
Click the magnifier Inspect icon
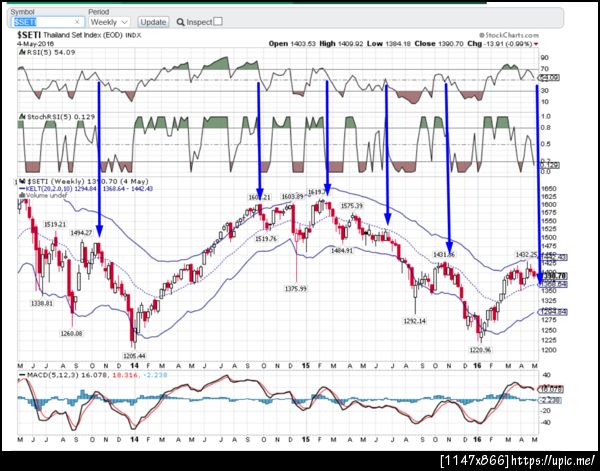click(181, 22)
